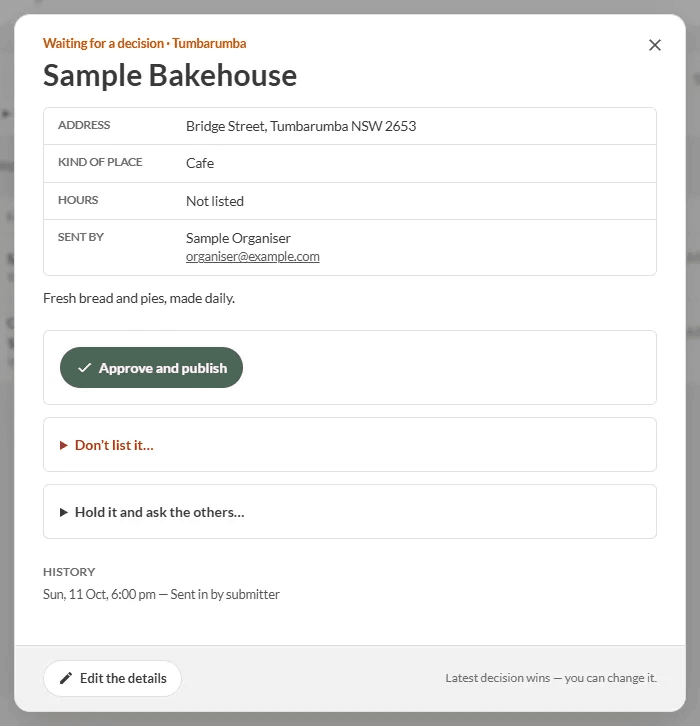Screen dimensions: 700x726
Task: Click the HOURS row label
Action: tap(78, 200)
